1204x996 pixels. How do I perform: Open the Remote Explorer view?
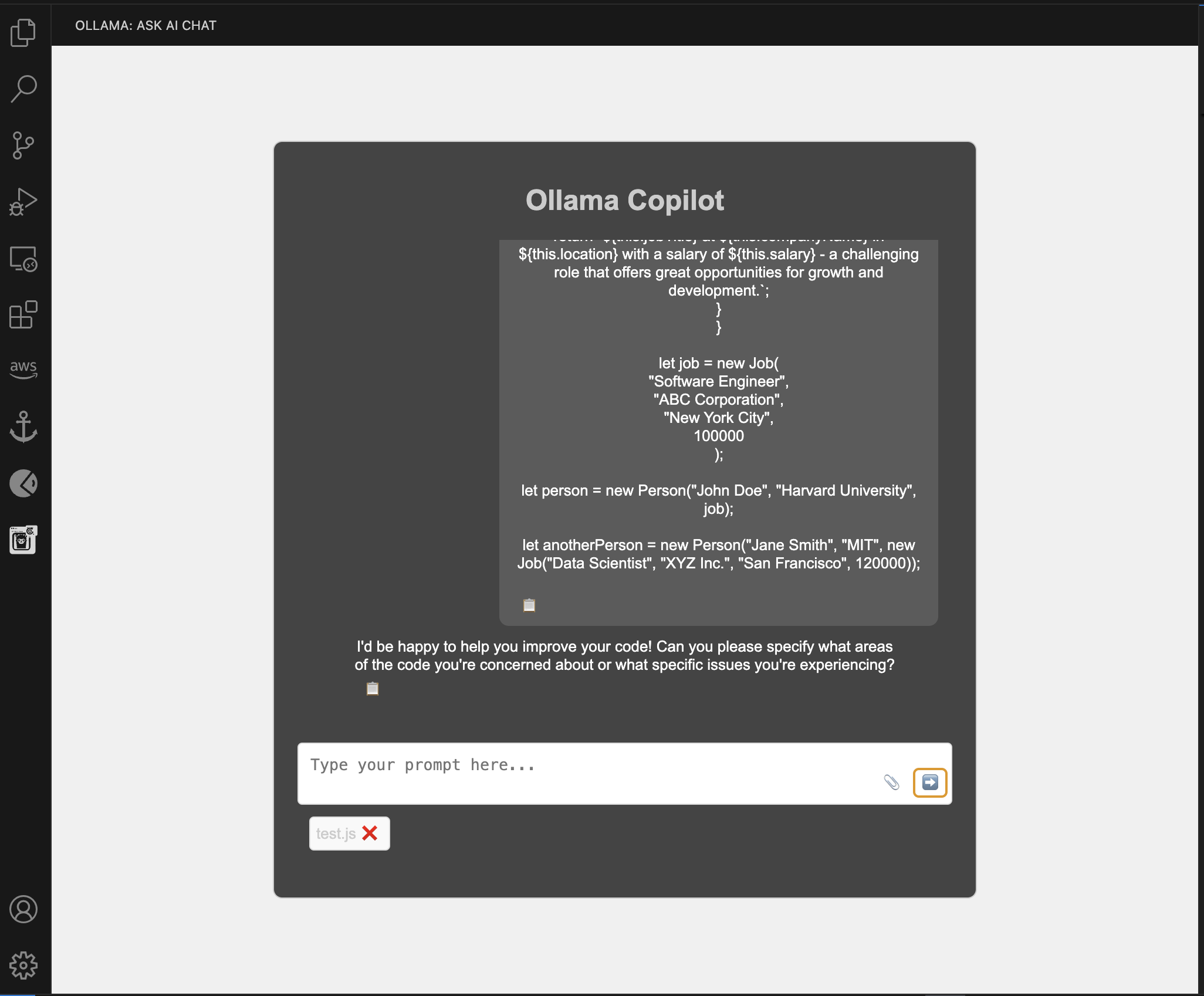(23, 259)
